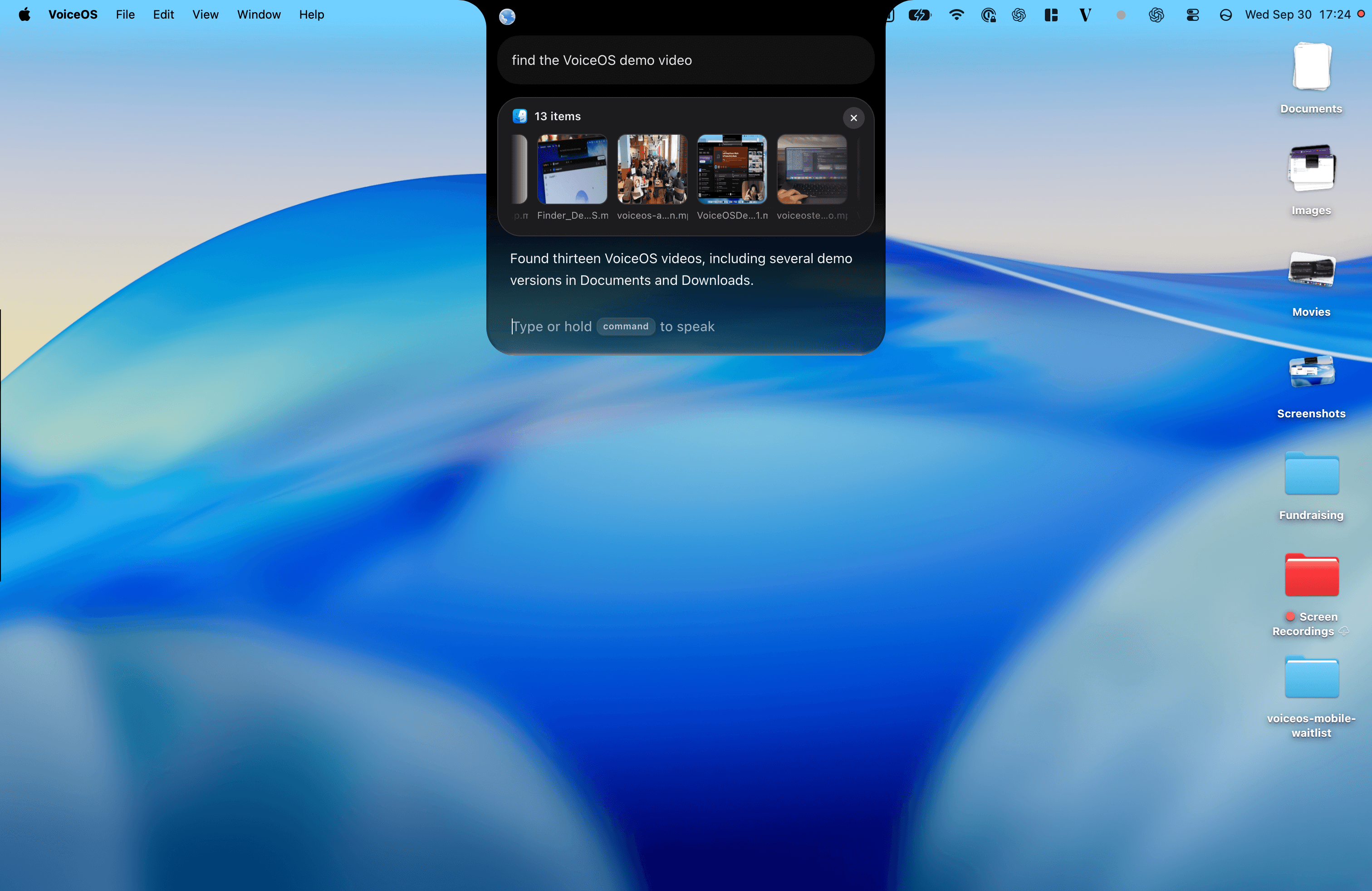Open the Documents stack on desktop

tap(1311, 78)
